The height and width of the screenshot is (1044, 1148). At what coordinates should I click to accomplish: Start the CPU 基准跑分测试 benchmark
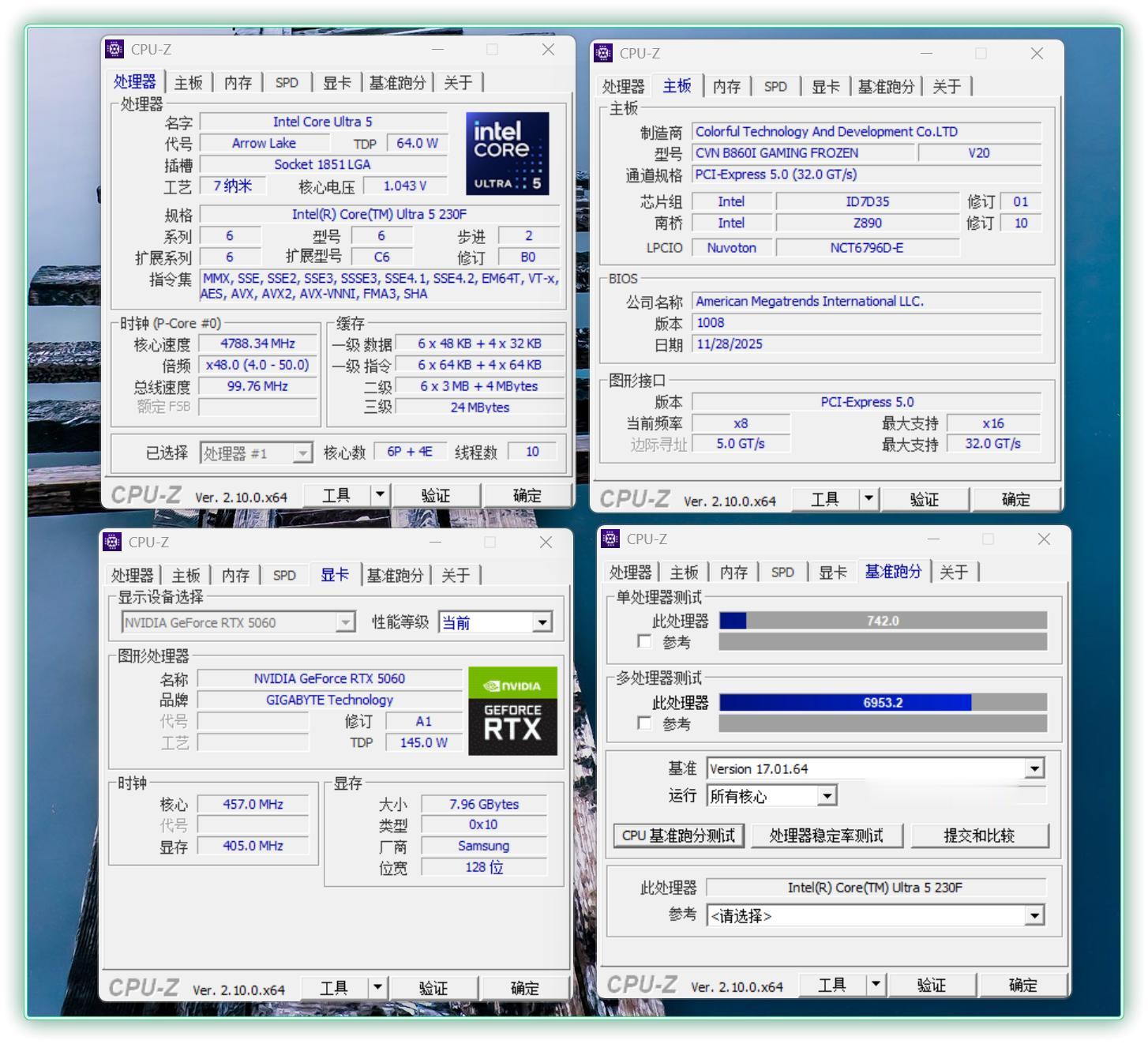[678, 836]
